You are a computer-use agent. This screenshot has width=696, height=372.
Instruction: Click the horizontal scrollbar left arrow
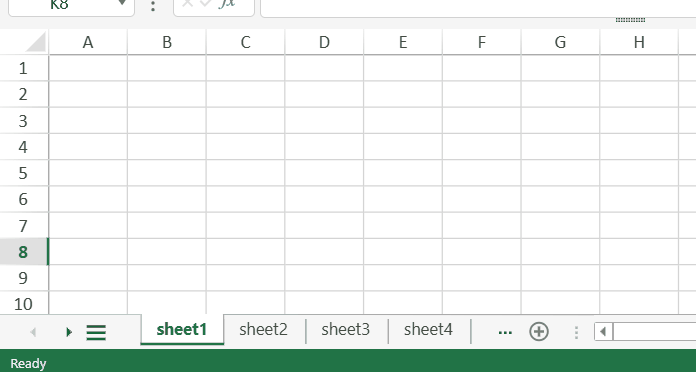603,332
